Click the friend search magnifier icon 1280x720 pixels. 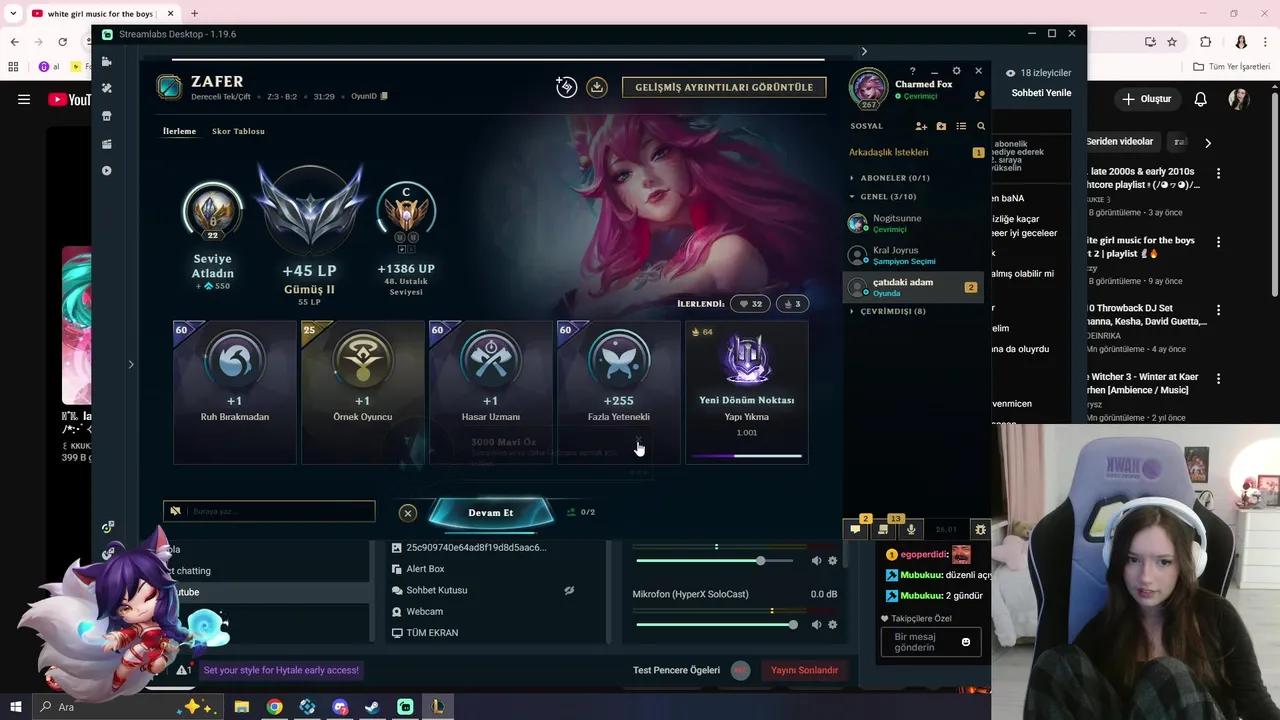coord(981,126)
